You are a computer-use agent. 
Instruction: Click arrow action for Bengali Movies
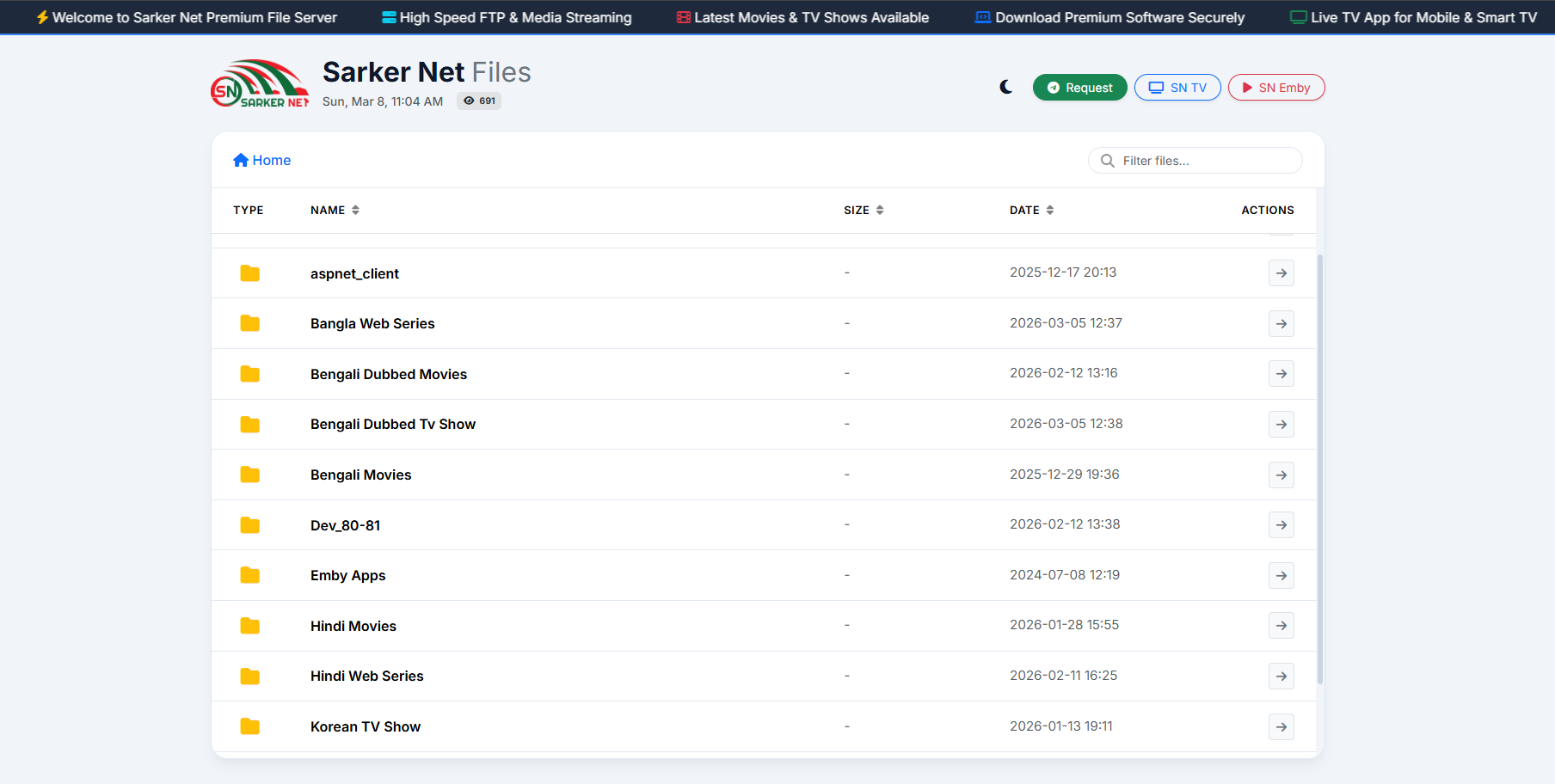tap(1281, 475)
